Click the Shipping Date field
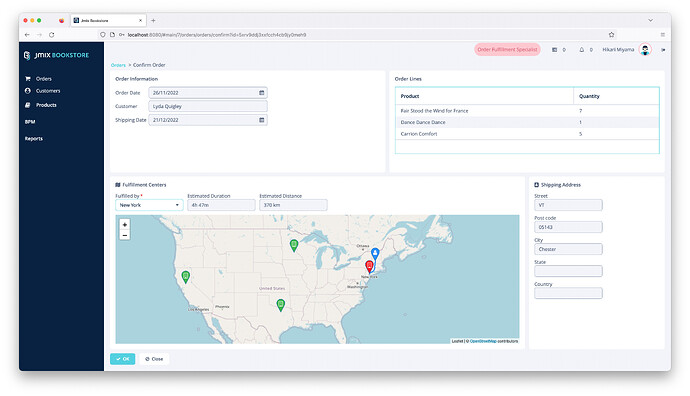690x396 pixels. pyautogui.click(x=208, y=120)
